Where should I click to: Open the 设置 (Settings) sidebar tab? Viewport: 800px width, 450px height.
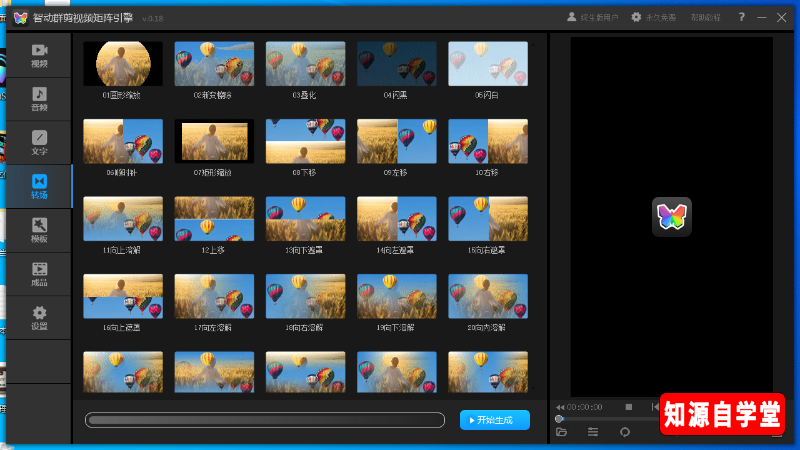point(39,317)
